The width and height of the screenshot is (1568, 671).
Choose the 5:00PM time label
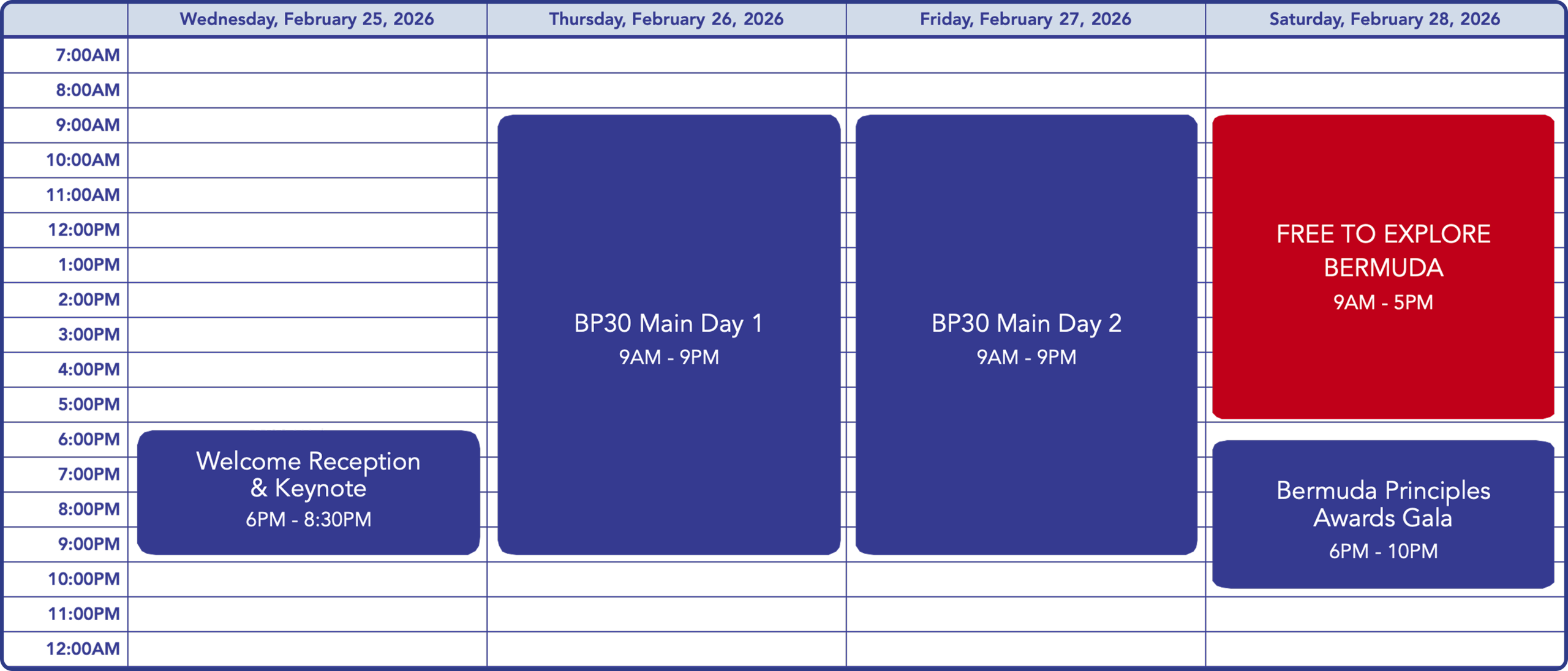[89, 404]
